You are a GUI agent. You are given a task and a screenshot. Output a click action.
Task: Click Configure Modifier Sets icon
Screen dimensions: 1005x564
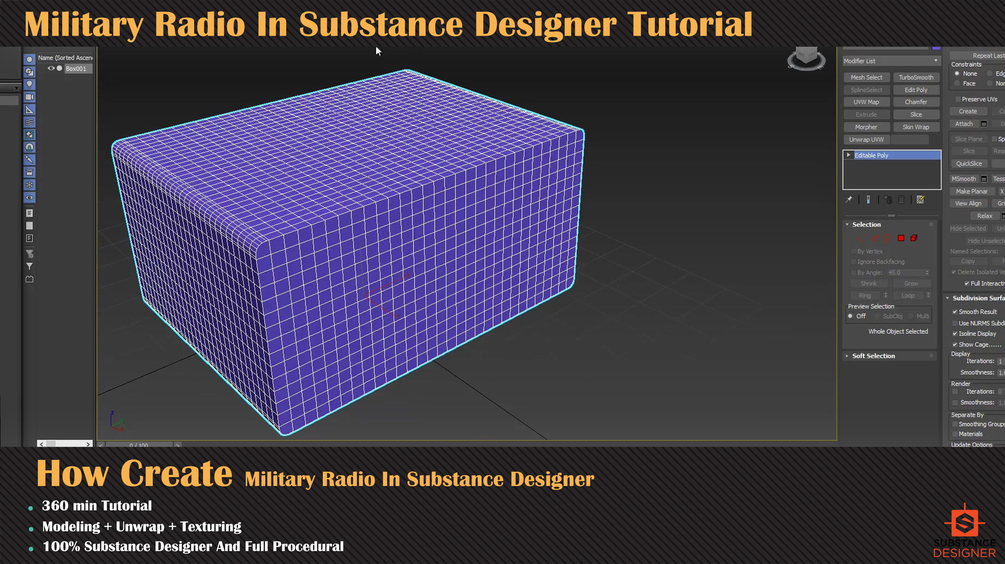(x=920, y=199)
